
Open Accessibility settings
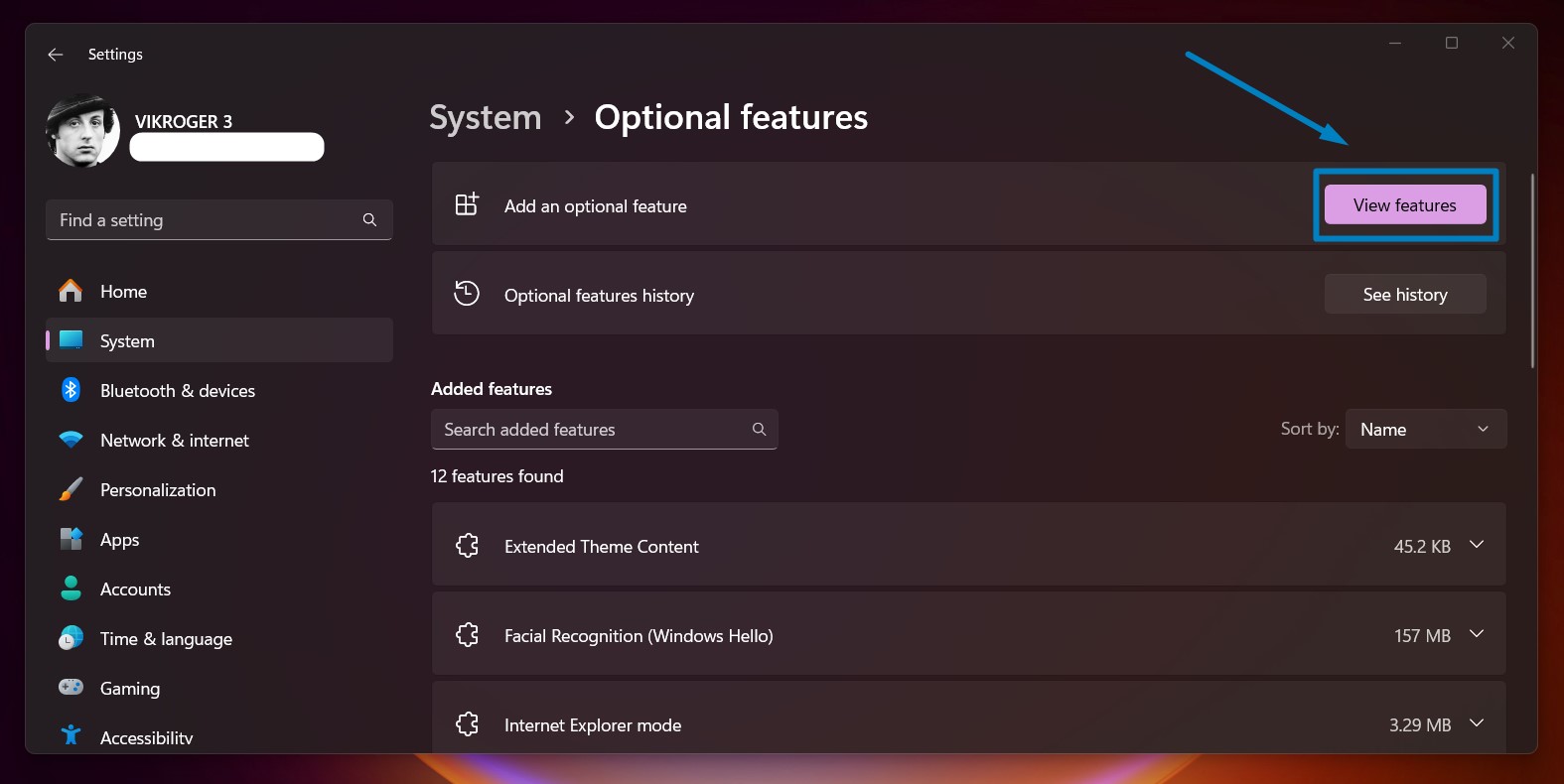point(219,737)
